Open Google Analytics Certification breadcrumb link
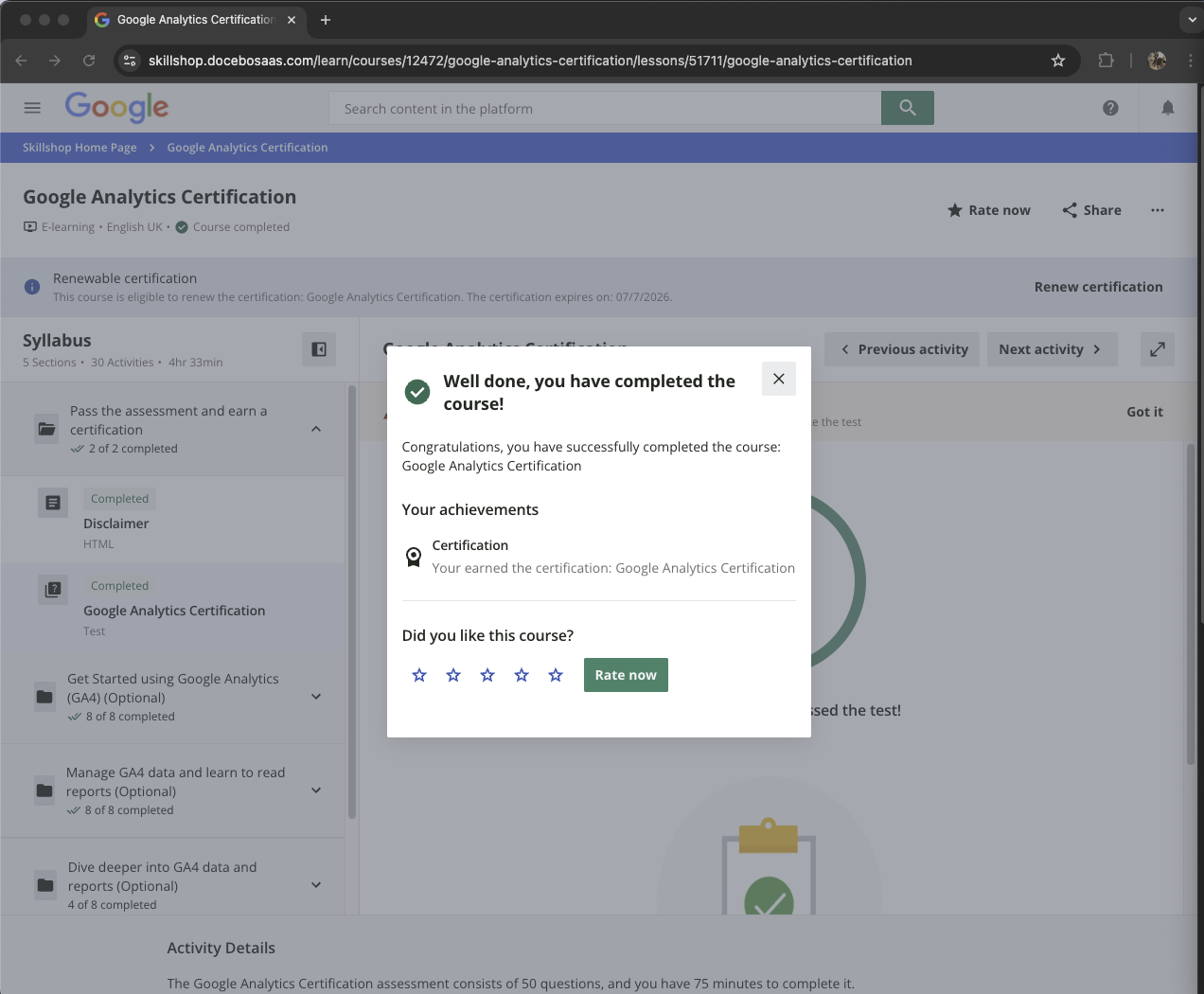Viewport: 1204px width, 994px height. (x=247, y=148)
